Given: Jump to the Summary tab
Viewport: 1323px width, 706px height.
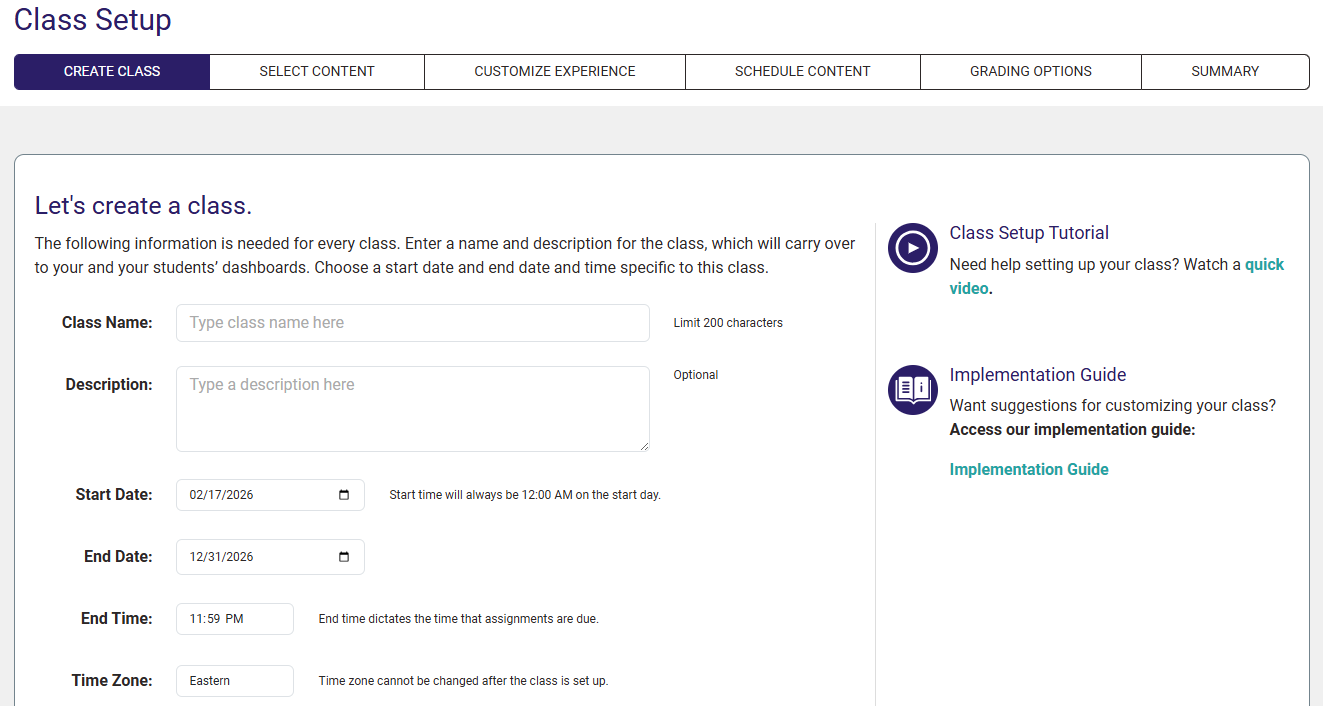Looking at the screenshot, I should click(1225, 72).
